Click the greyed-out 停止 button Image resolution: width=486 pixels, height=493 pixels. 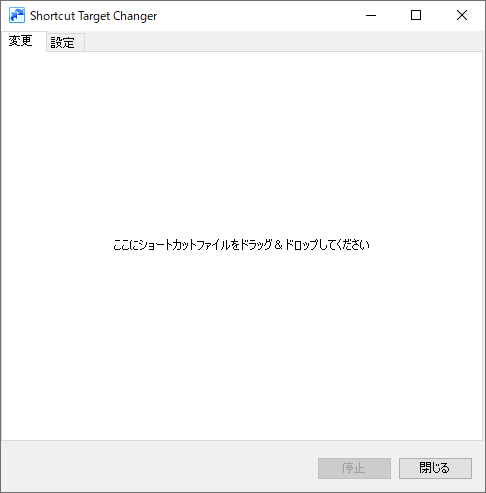pyautogui.click(x=354, y=468)
